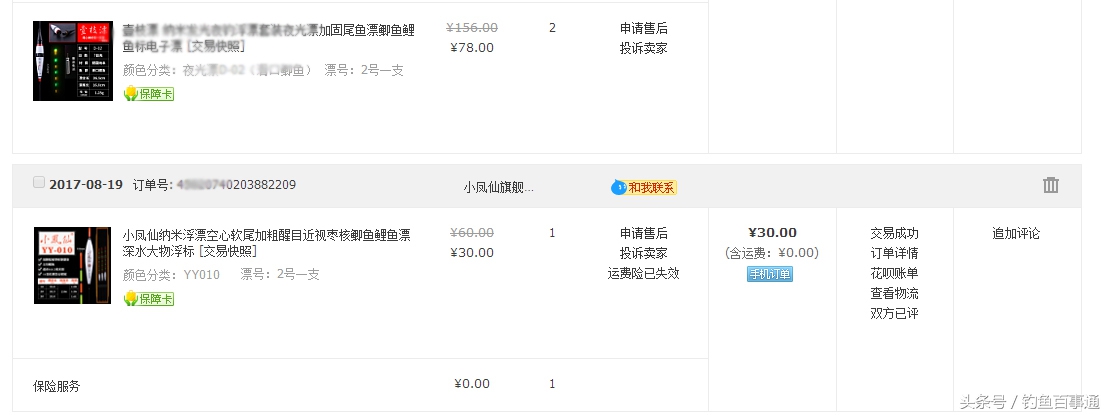This screenshot has height=415, width=1109.
Task: Click 投诉卖家 for the ¥30.00 item
Action: 643,253
